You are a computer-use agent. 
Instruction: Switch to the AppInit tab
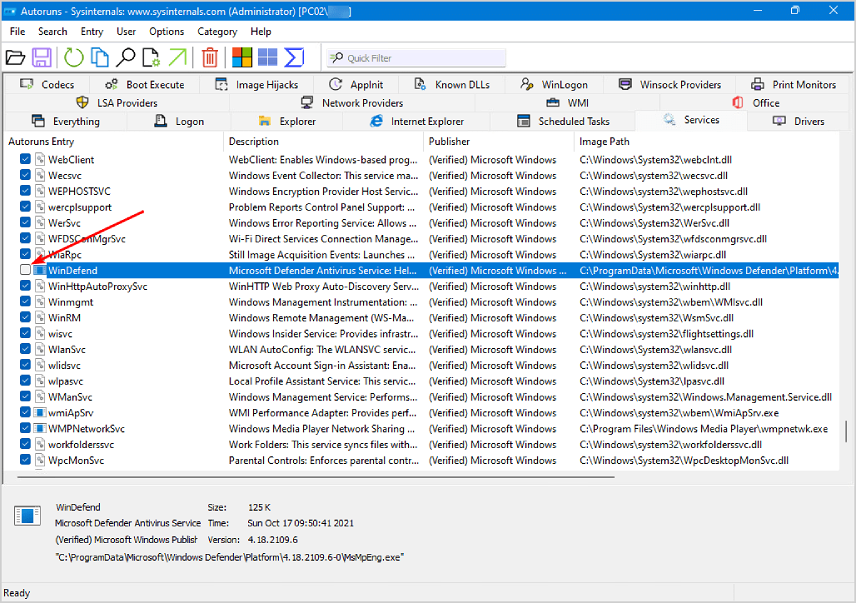tap(356, 85)
